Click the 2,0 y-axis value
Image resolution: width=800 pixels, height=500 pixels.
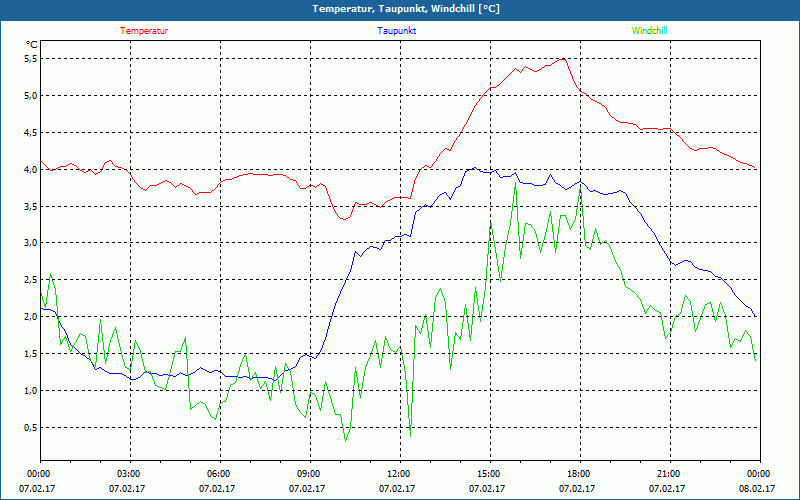[31, 316]
